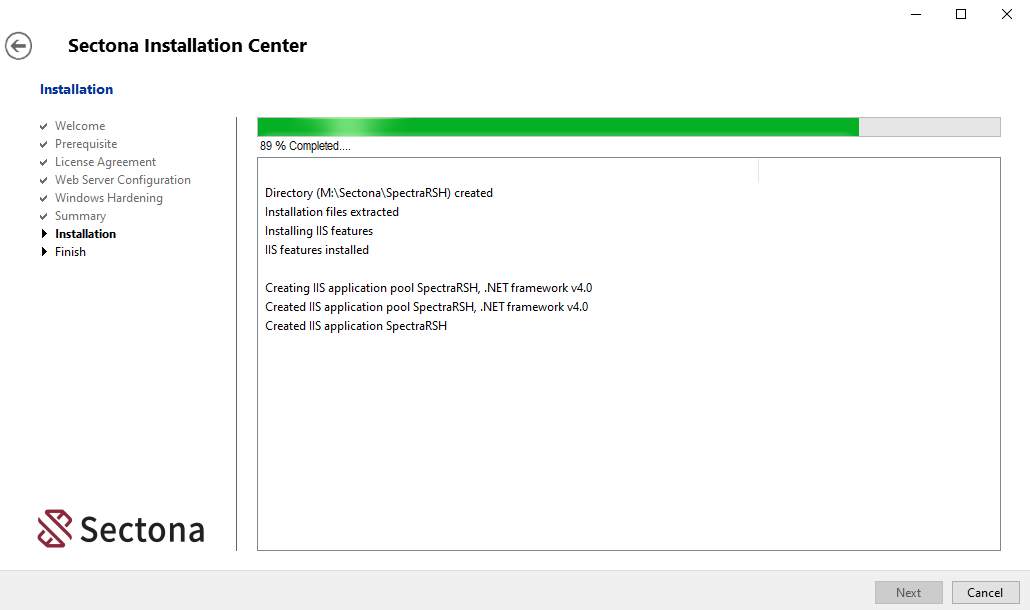Viewport: 1030px width, 610px height.
Task: Go to Web Server Configuration step
Action: click(123, 180)
